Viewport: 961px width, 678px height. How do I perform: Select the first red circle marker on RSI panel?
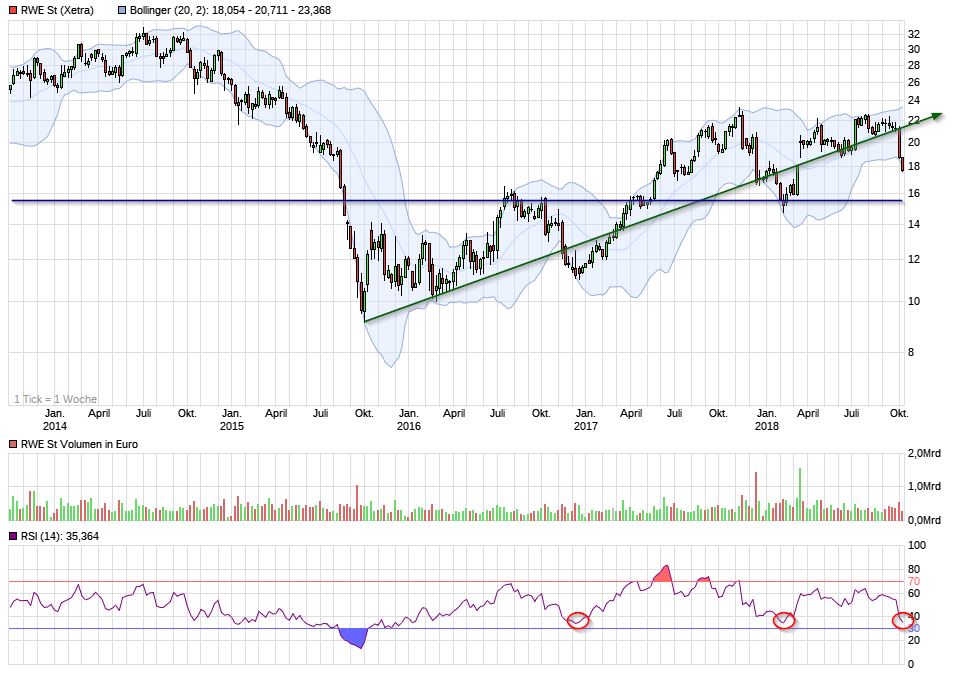tap(578, 620)
